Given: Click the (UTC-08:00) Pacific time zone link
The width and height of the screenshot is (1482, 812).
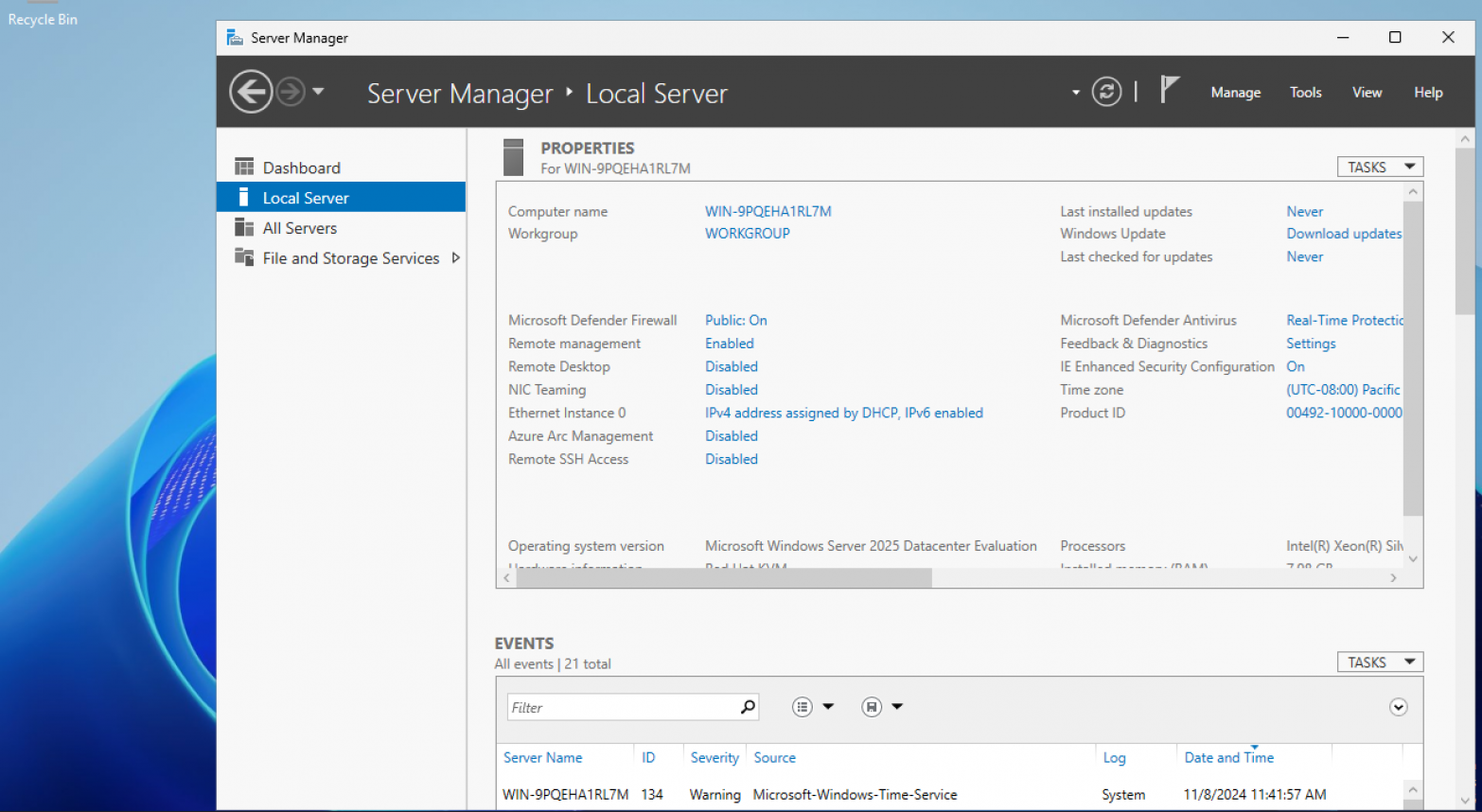Looking at the screenshot, I should [1344, 389].
